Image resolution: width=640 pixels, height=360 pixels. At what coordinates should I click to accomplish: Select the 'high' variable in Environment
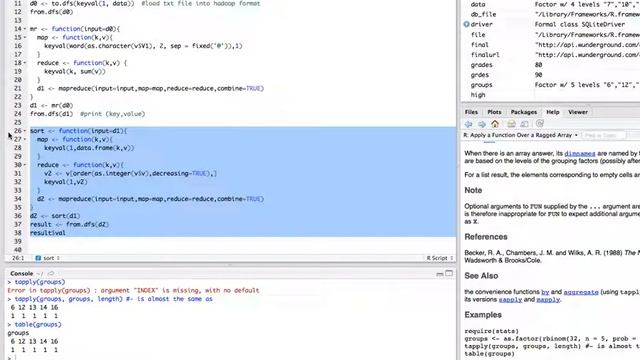point(478,95)
